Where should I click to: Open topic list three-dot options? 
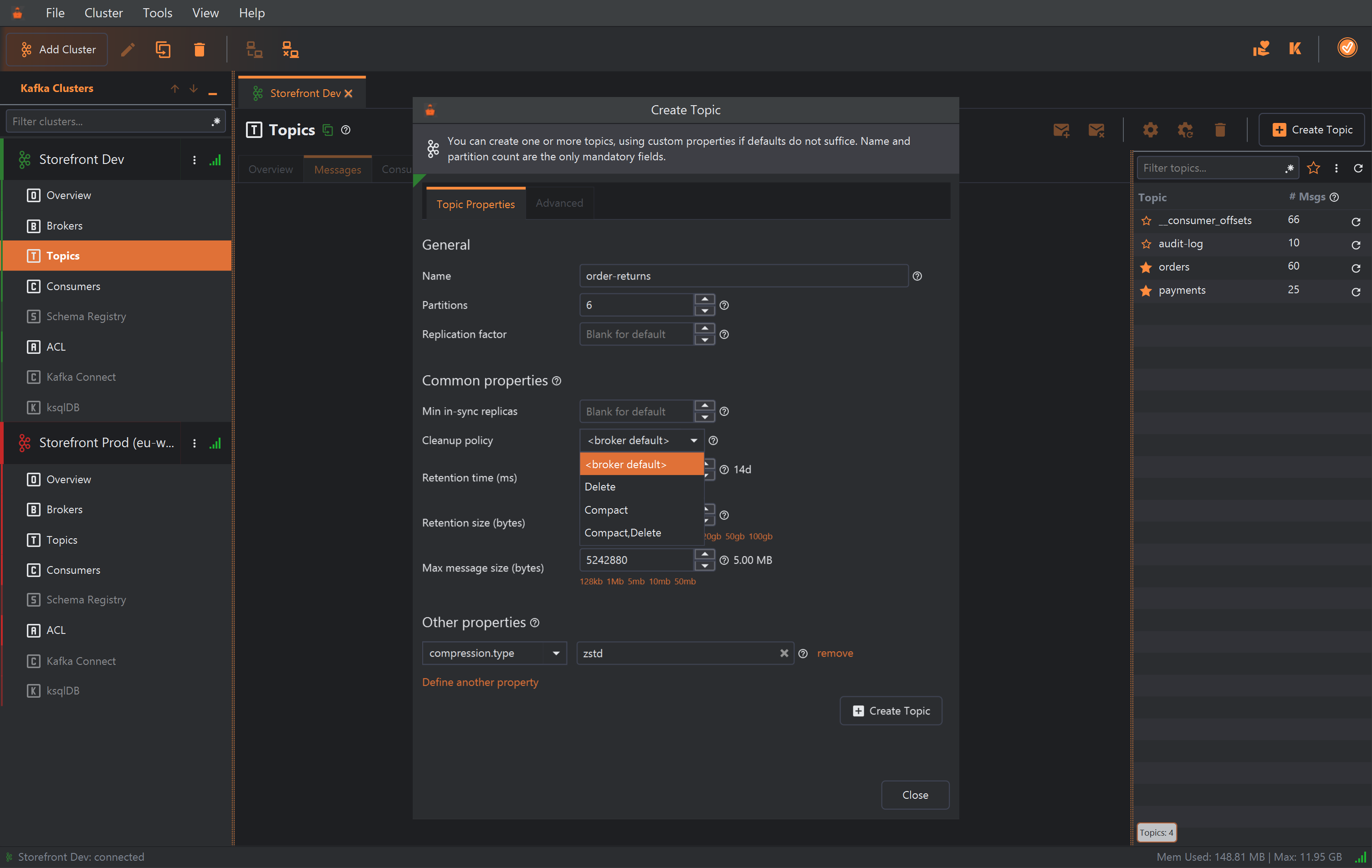(x=1336, y=168)
